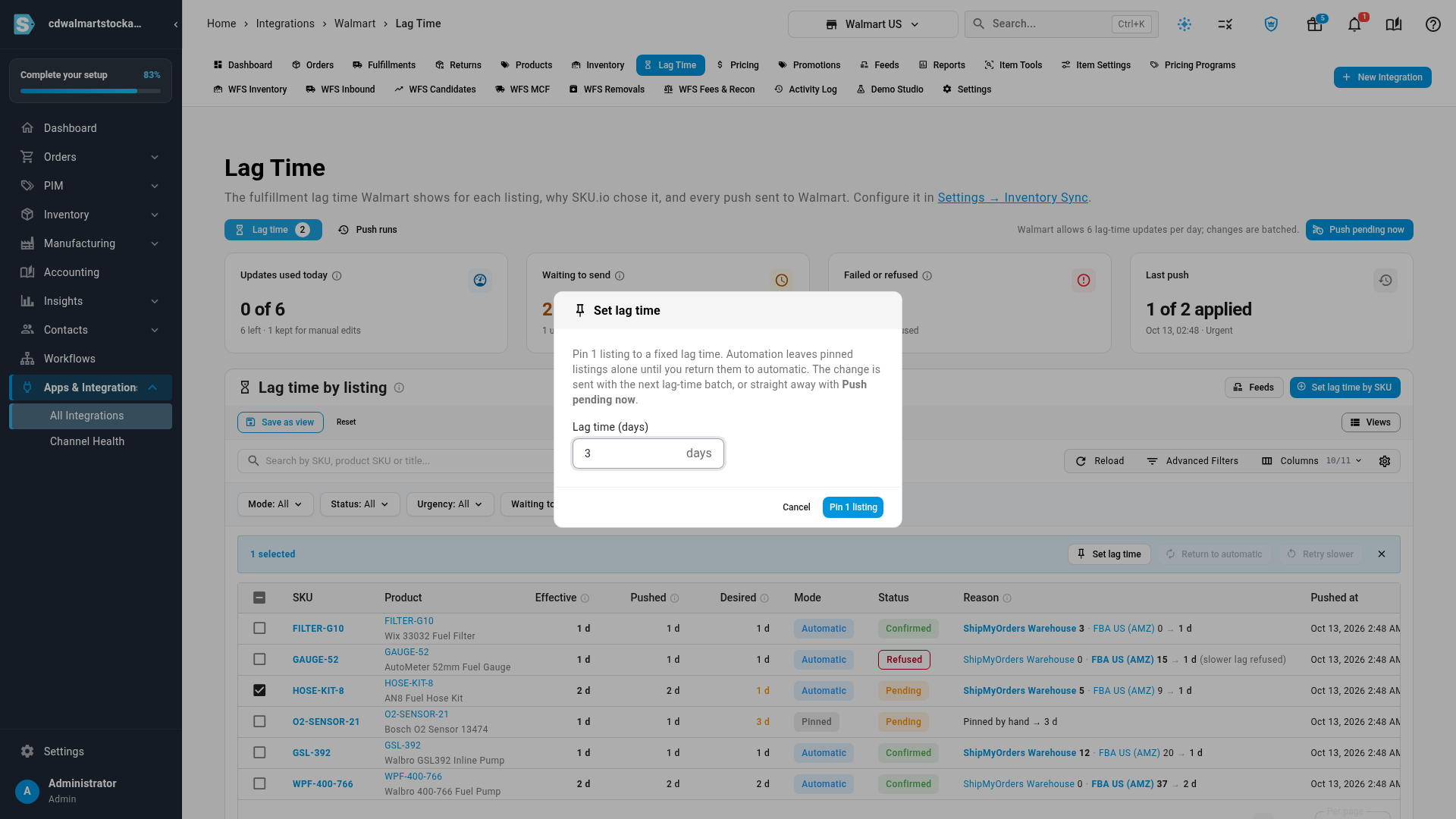Open the Walmart US store dropdown
The height and width of the screenshot is (819, 1456).
(873, 24)
